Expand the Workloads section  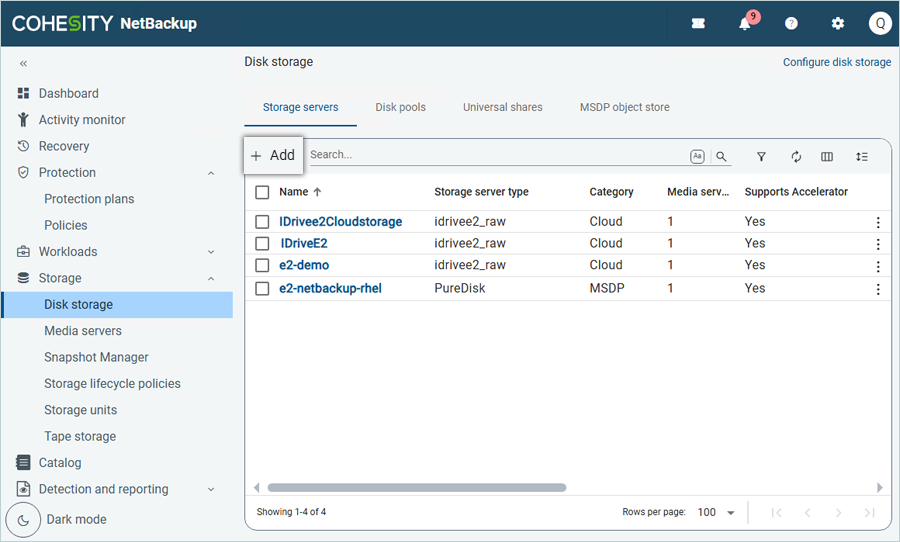click(x=211, y=252)
